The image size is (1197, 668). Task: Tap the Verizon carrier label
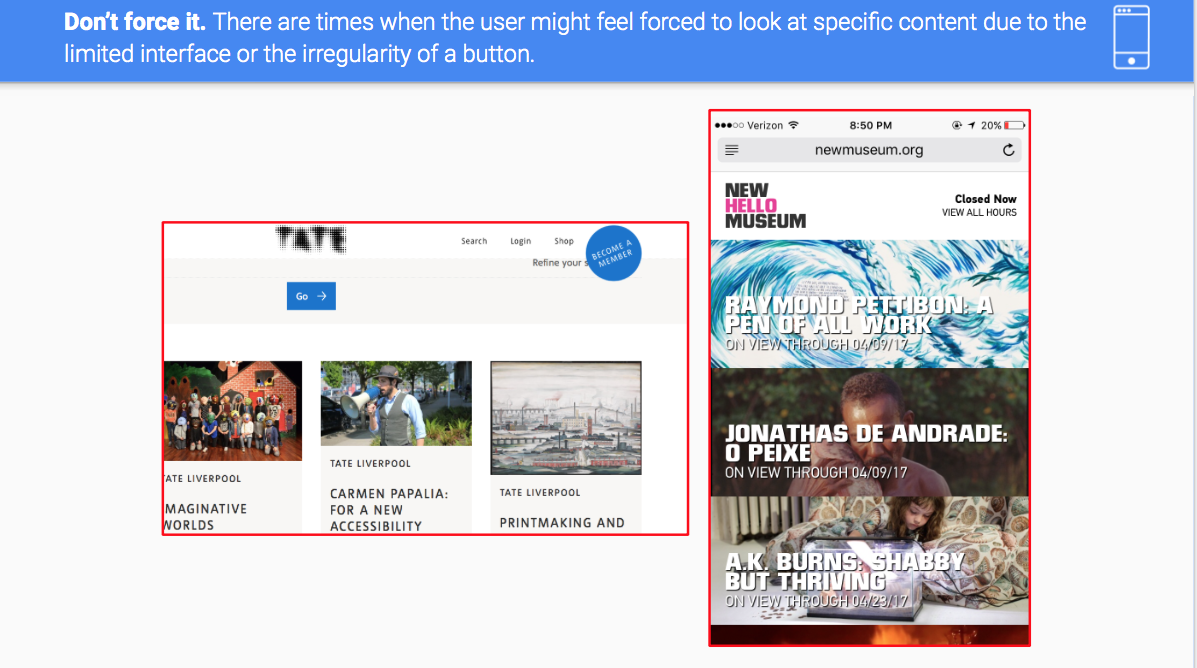(x=765, y=125)
